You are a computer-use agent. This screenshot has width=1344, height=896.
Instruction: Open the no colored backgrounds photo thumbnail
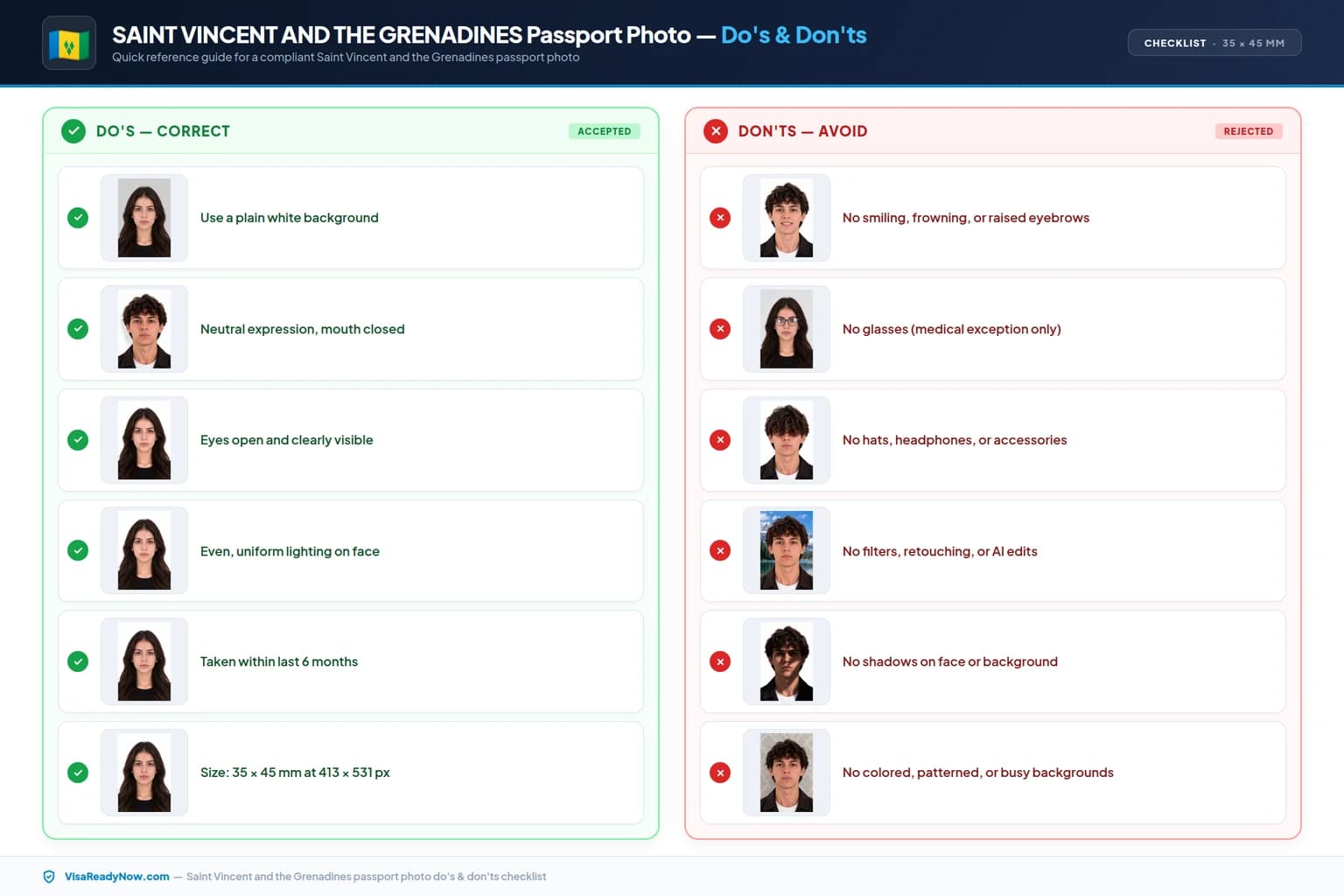tap(787, 773)
